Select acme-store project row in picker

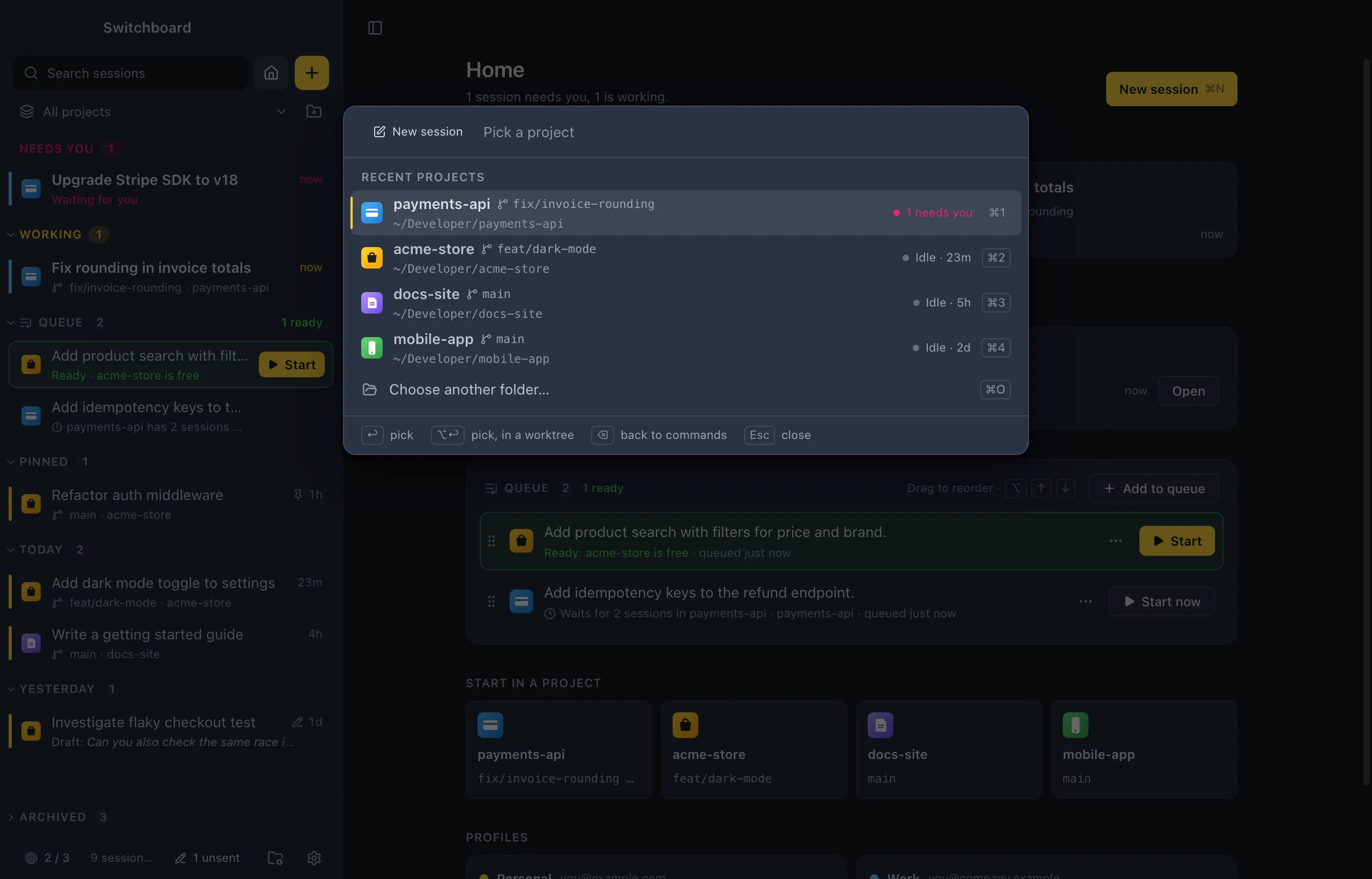pos(685,257)
